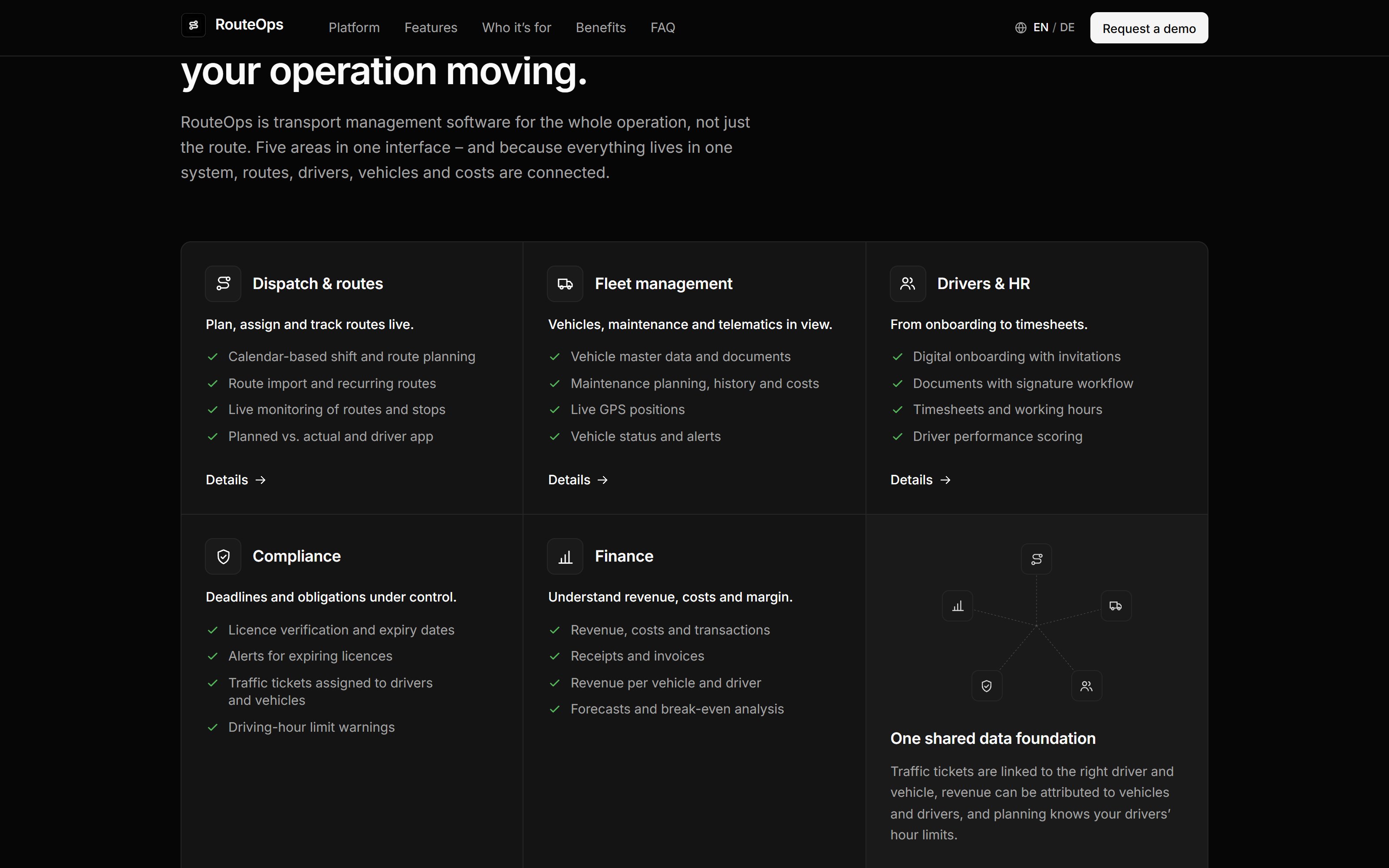Click 'Maintenance planning, history and costs' item

694,384
